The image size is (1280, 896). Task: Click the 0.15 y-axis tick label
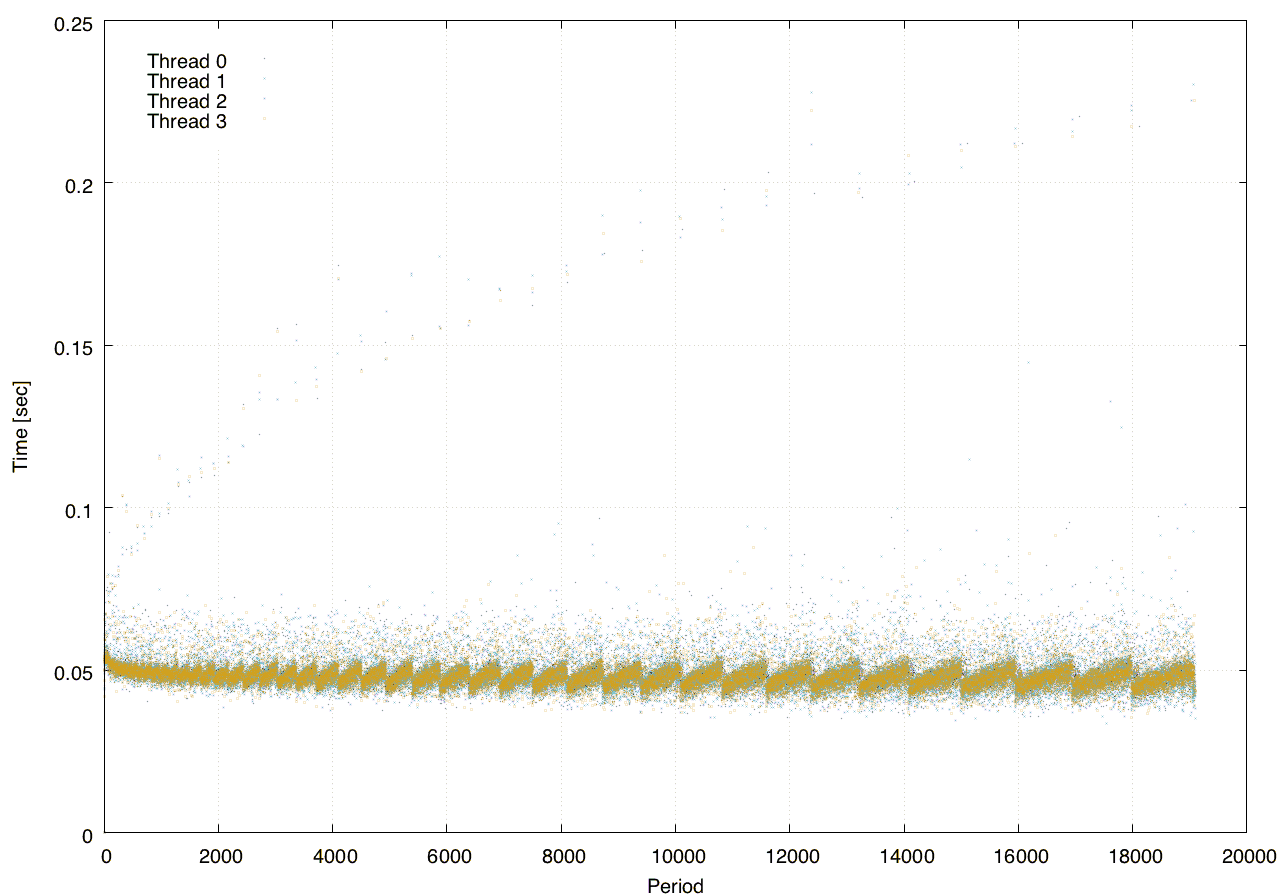[x=73, y=346]
